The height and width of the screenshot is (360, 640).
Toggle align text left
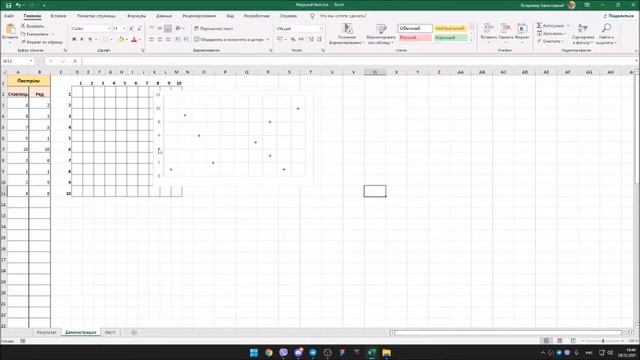pyautogui.click(x=151, y=40)
